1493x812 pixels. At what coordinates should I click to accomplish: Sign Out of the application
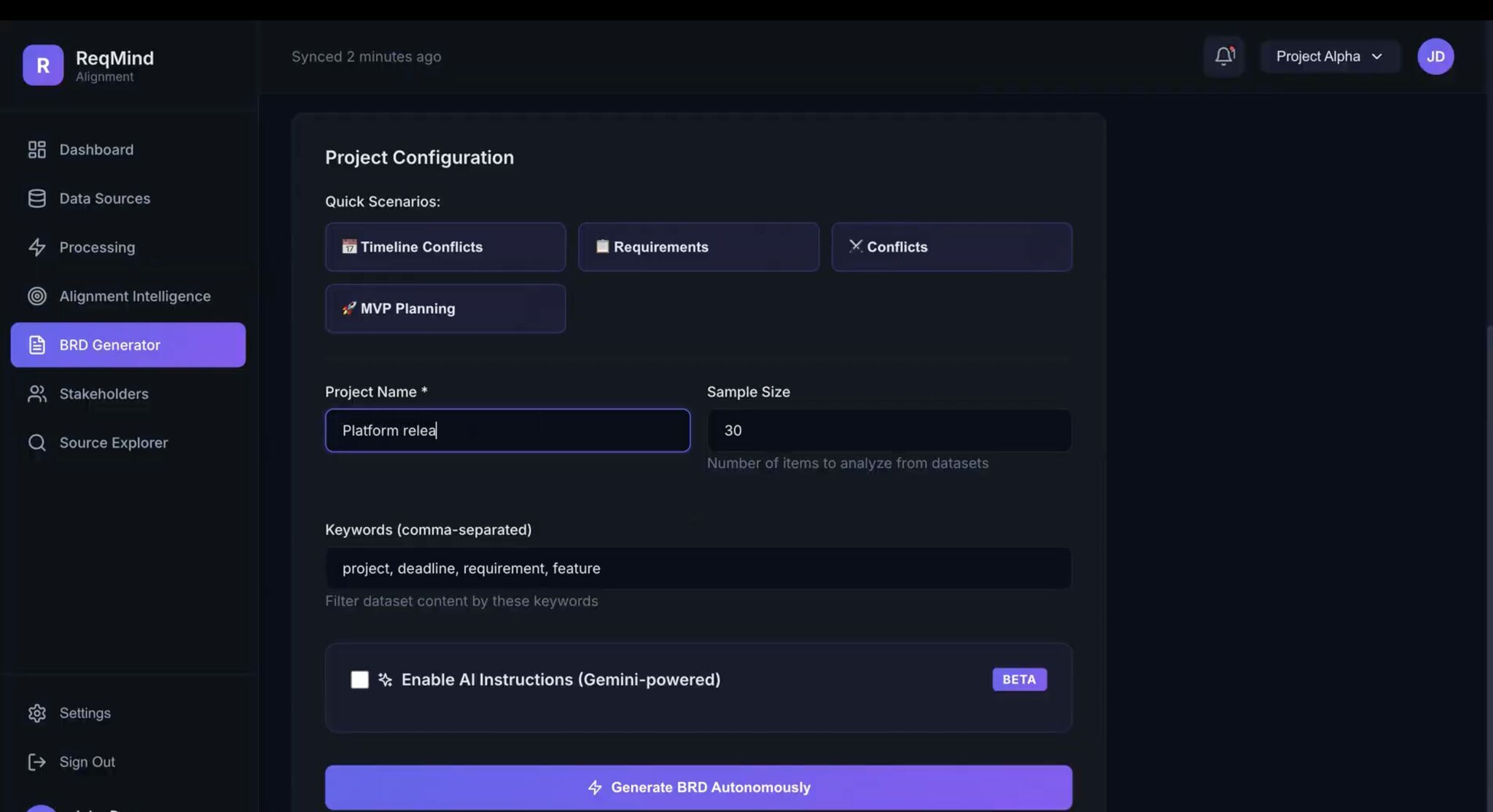128,762
